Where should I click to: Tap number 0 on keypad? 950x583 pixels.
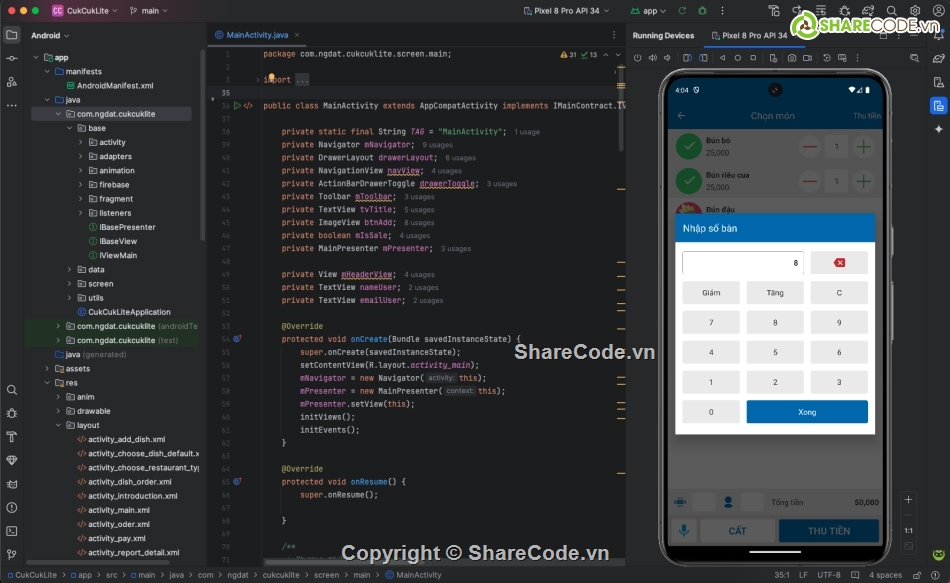(711, 412)
